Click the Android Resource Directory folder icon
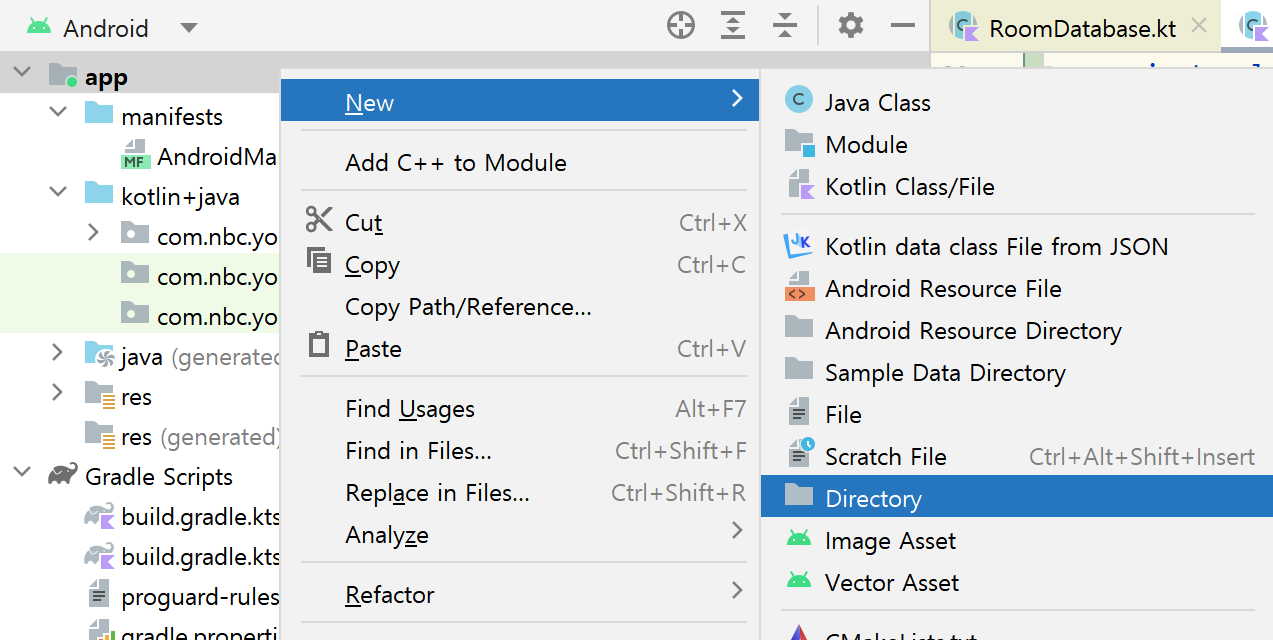1273x640 pixels. click(799, 328)
